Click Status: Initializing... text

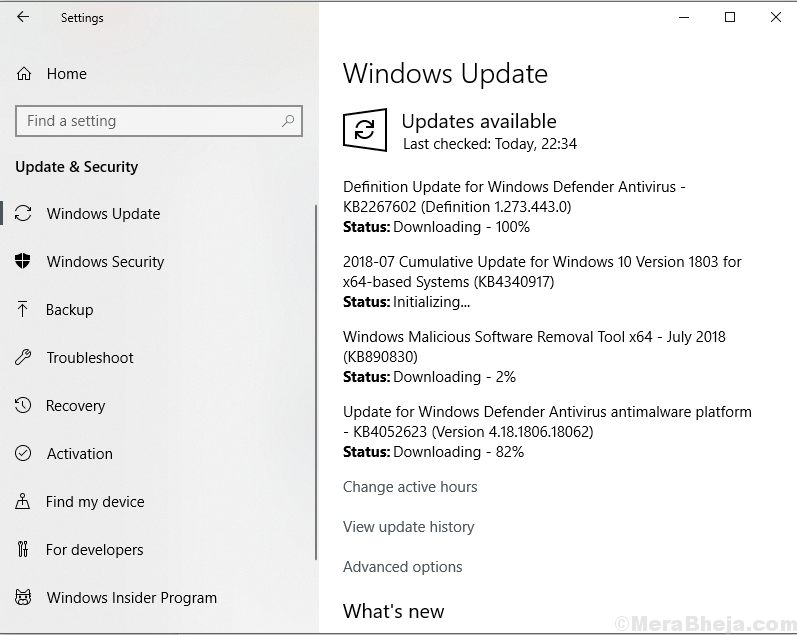pos(407,302)
